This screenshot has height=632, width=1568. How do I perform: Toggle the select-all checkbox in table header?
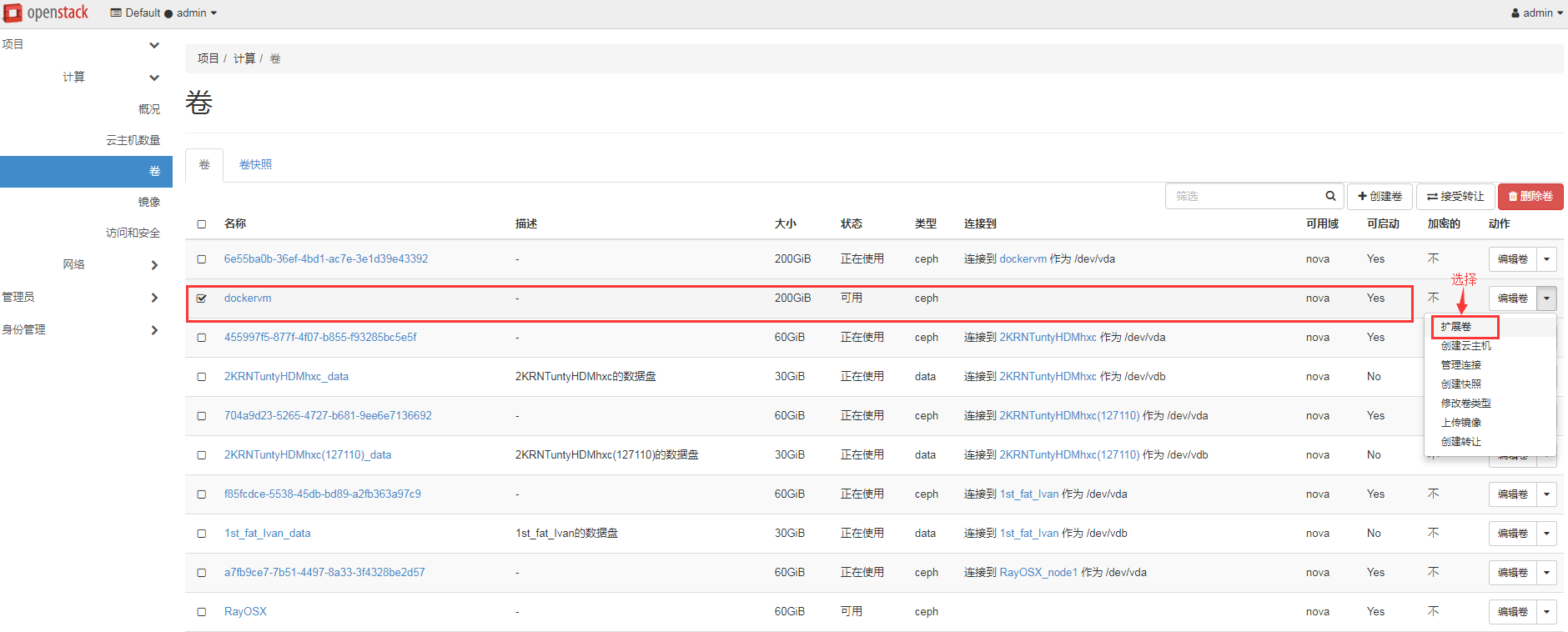[202, 224]
